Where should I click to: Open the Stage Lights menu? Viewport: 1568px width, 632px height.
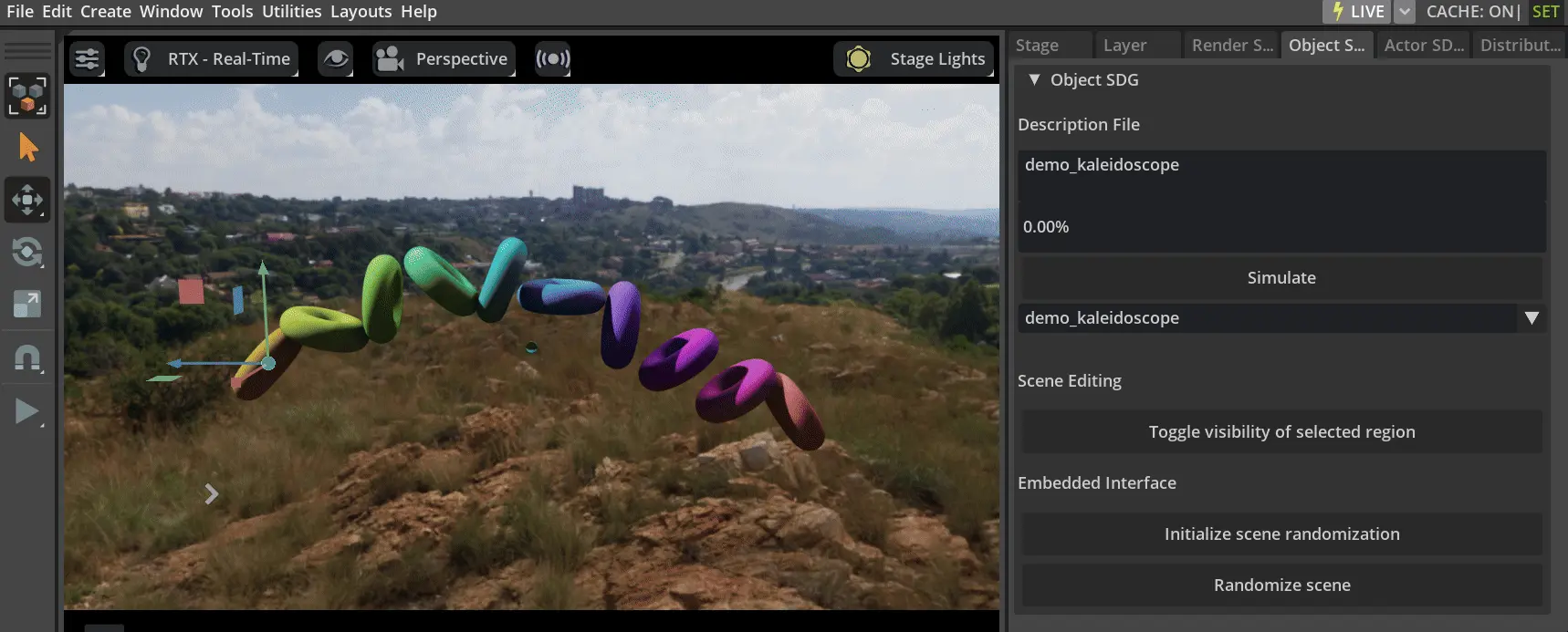pyautogui.click(x=914, y=59)
